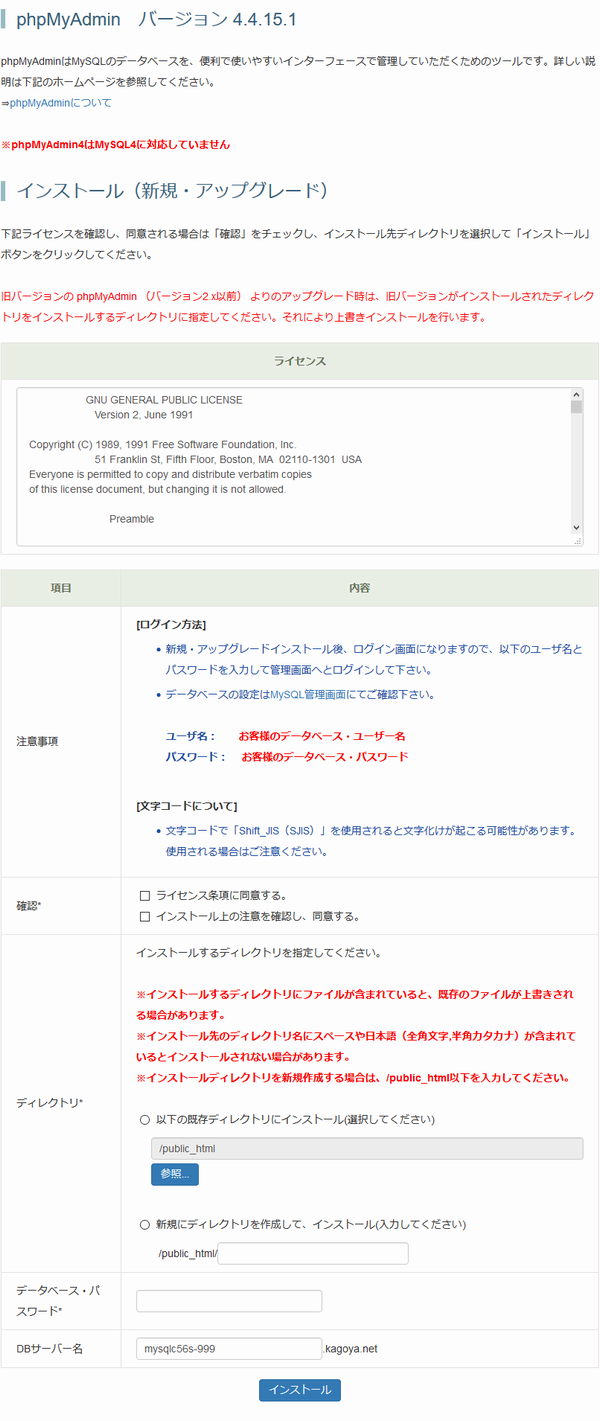
Task: Click the DBサーバー名 input field
Action: pyautogui.click(x=229, y=1349)
